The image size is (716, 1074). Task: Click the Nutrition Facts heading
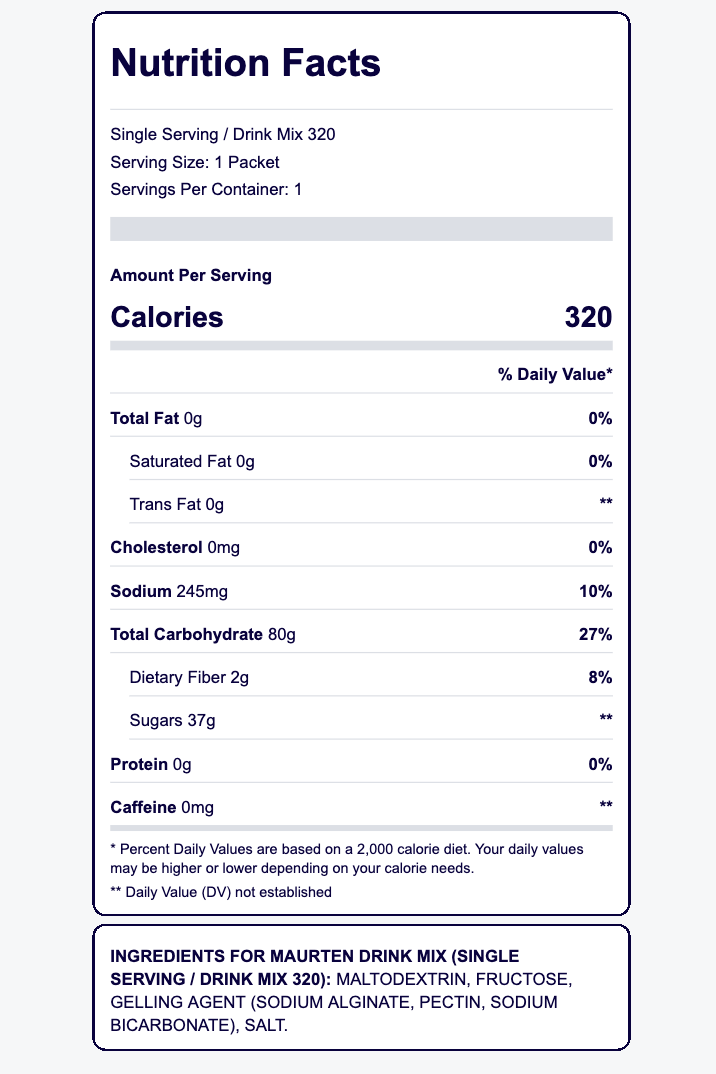tap(245, 64)
